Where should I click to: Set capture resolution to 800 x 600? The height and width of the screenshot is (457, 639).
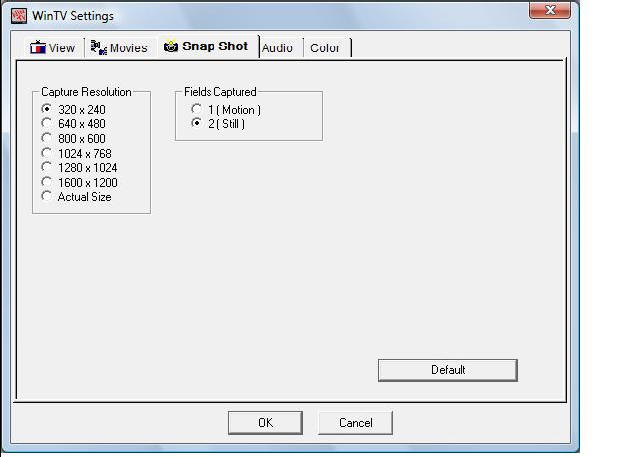(47, 138)
